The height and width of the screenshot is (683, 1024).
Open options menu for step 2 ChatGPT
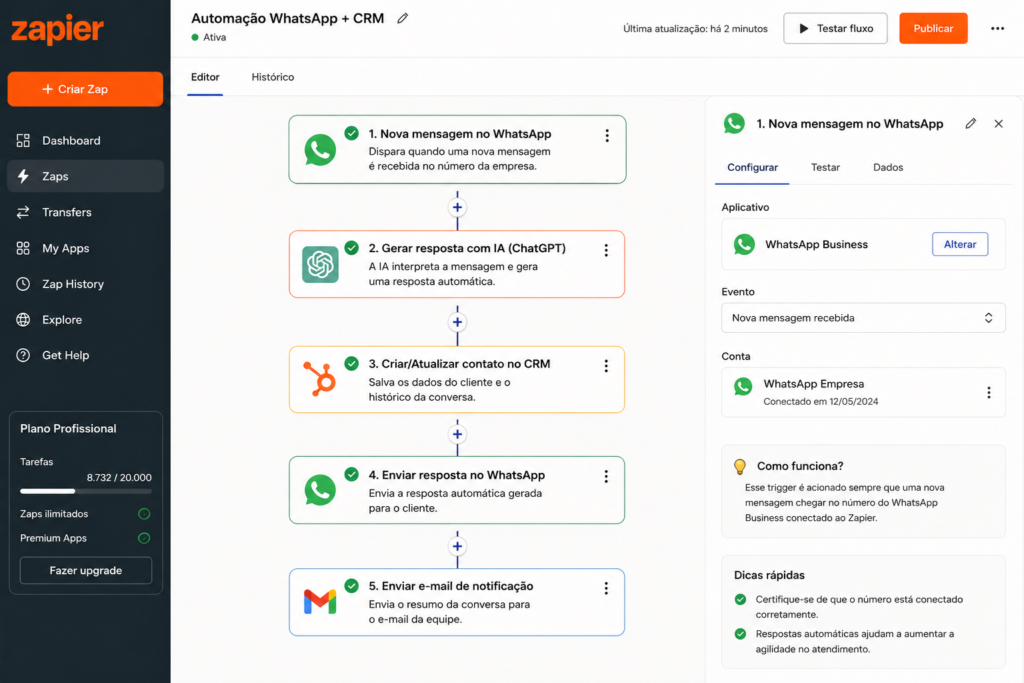(606, 250)
